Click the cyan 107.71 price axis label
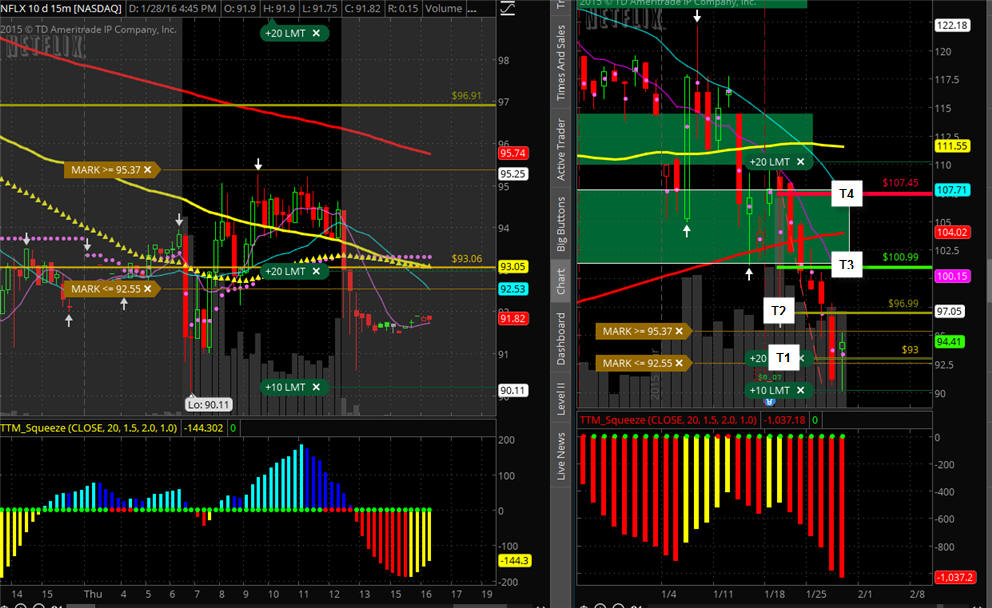The width and height of the screenshot is (992, 608). pos(952,190)
